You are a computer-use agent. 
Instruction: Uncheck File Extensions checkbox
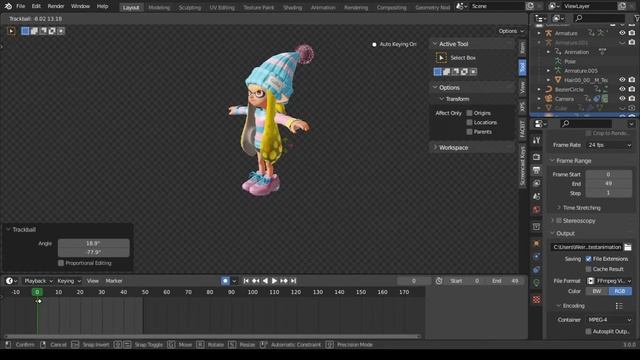pyautogui.click(x=588, y=259)
